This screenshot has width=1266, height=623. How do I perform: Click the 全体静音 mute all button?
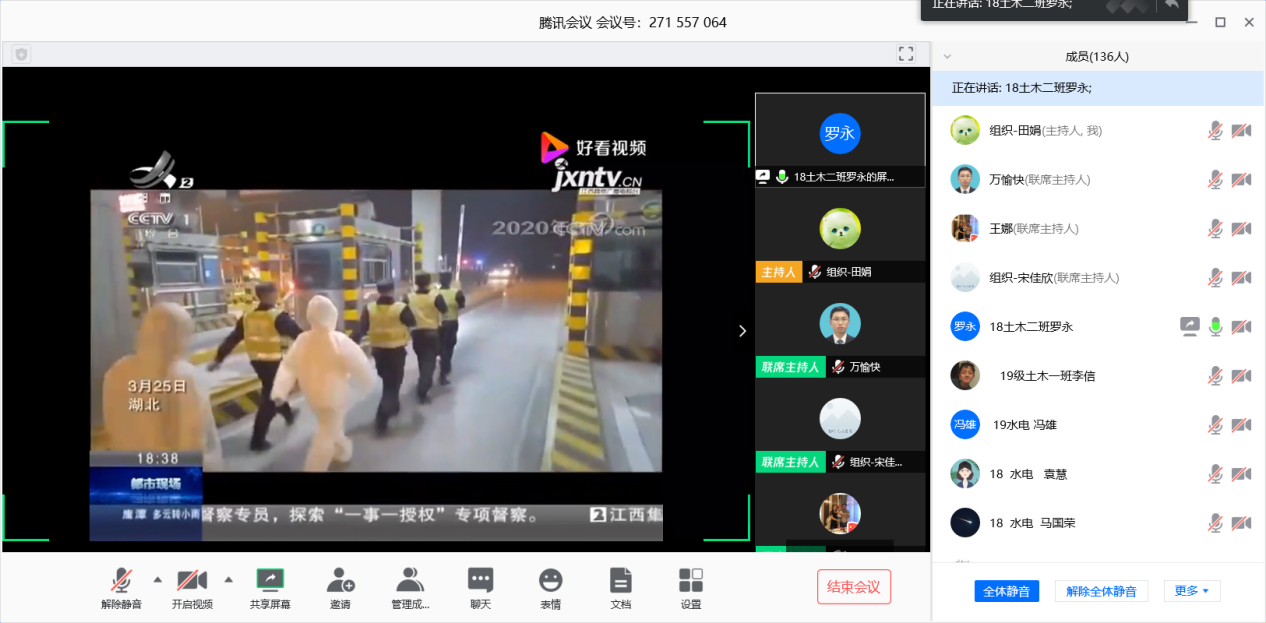click(x=1007, y=591)
